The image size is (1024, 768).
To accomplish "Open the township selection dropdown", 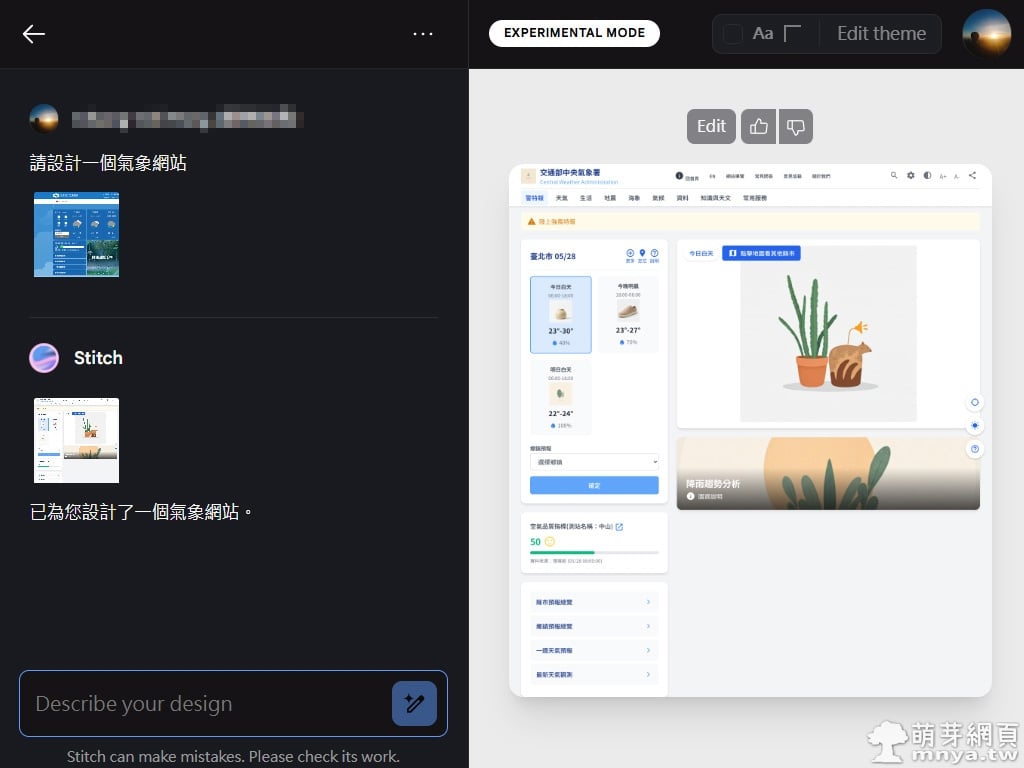I will point(594,462).
